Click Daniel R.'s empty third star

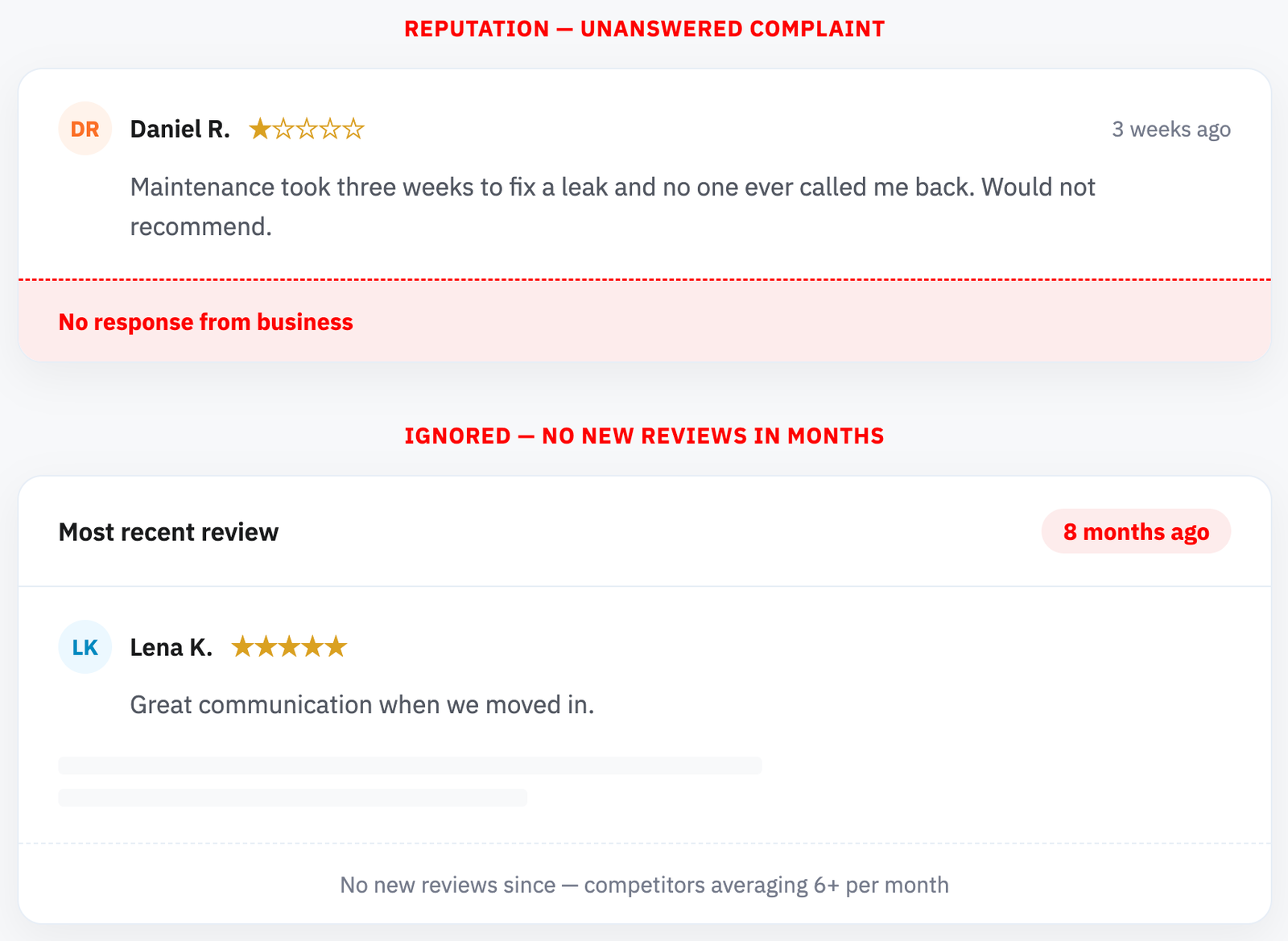coord(307,129)
